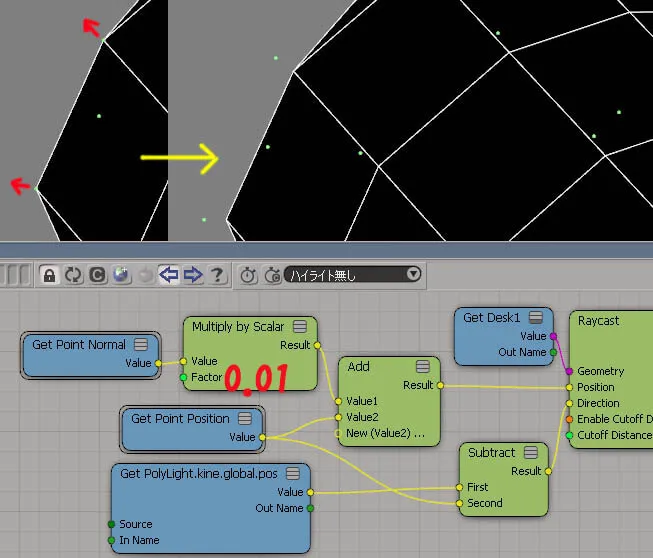Open help with the question mark icon
The image size is (653, 558).
(x=217, y=275)
